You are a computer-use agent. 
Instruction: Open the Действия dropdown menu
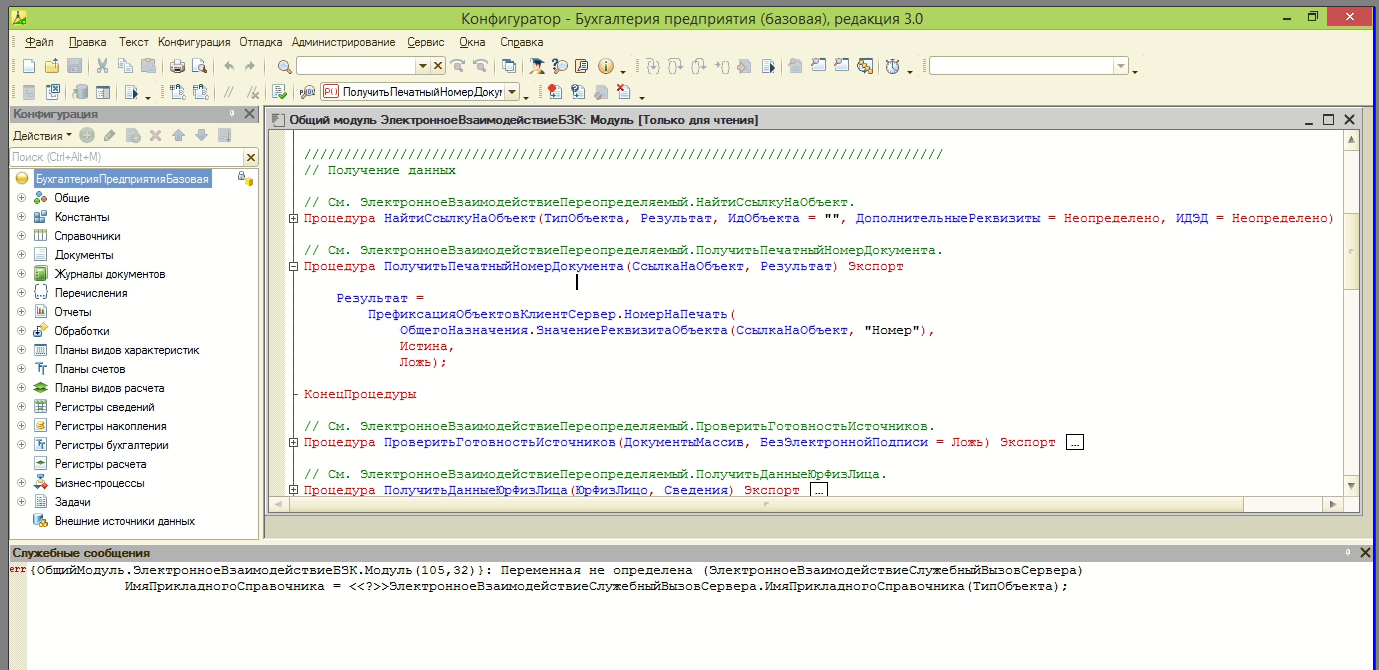click(41, 135)
